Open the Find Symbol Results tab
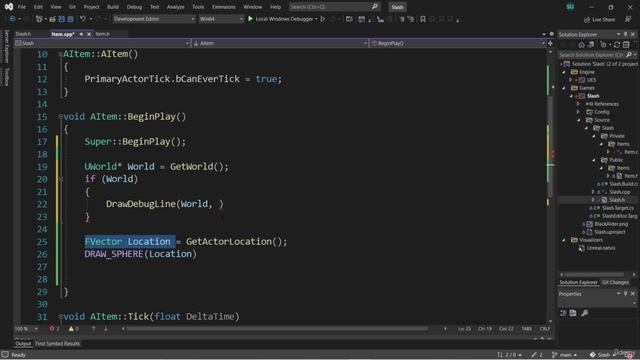The image size is (640, 360). (x=58, y=344)
